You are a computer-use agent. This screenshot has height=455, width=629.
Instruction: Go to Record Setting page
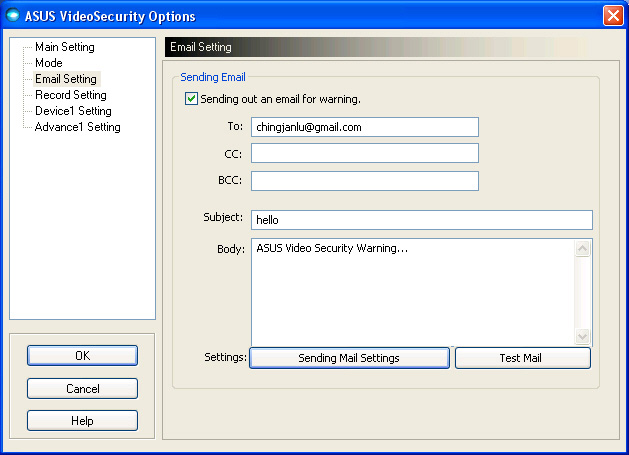[71, 95]
